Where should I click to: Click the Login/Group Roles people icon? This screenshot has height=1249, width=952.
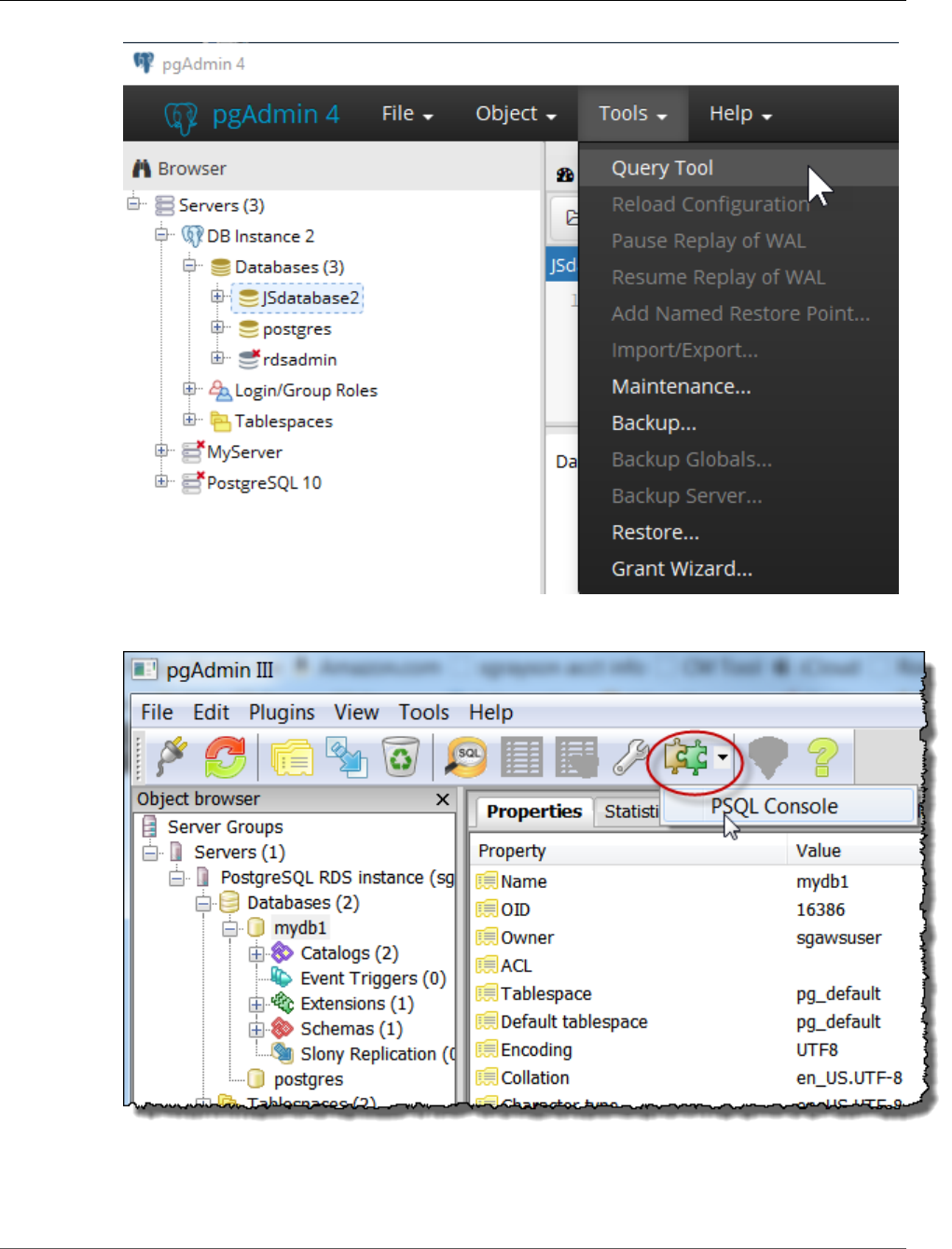220,390
